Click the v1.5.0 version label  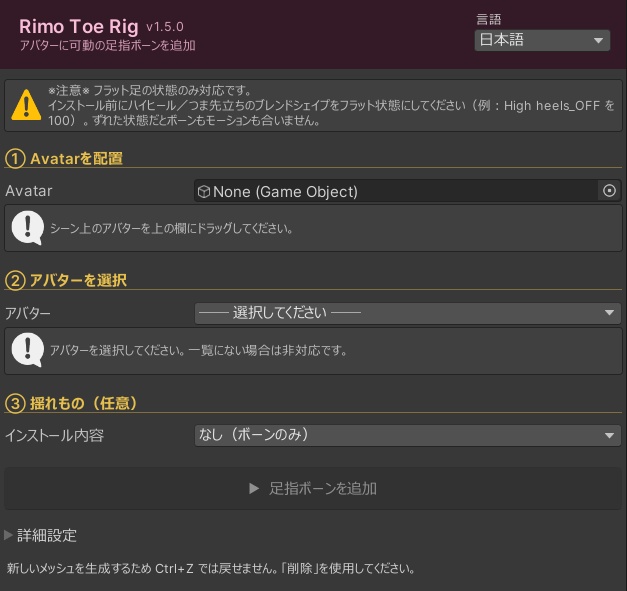(x=165, y=27)
